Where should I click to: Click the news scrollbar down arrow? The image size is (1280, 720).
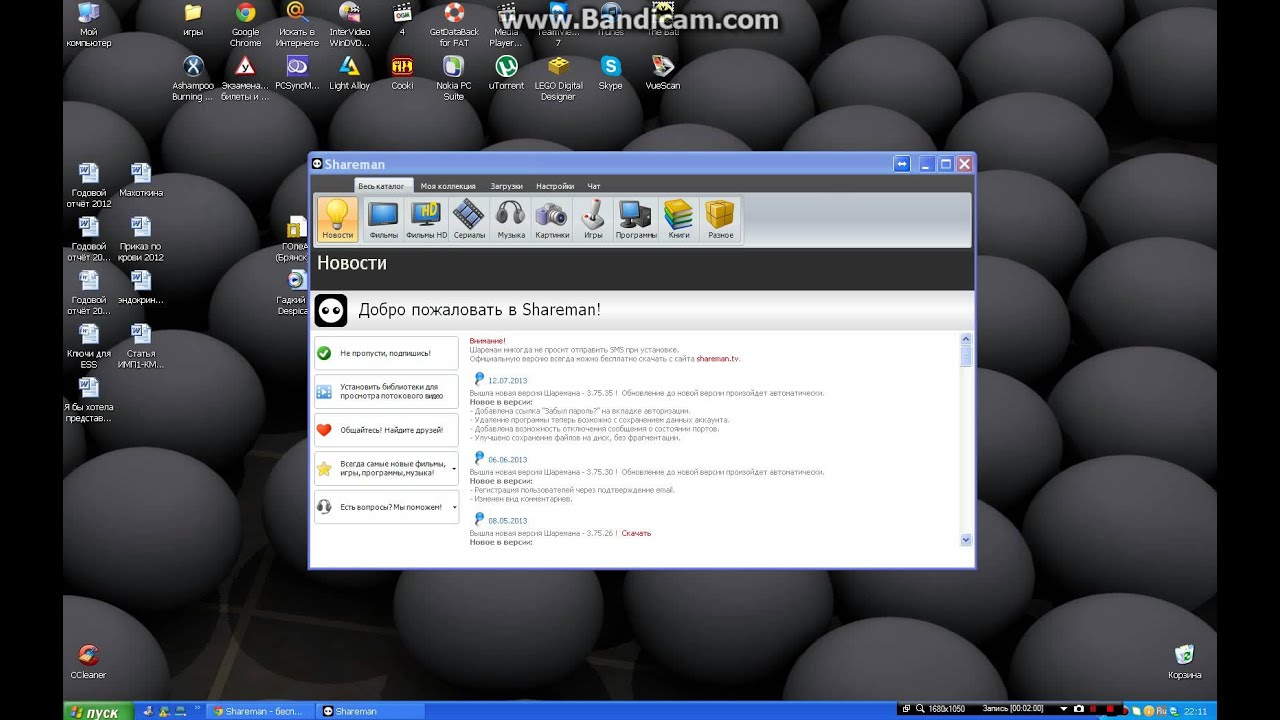click(966, 539)
